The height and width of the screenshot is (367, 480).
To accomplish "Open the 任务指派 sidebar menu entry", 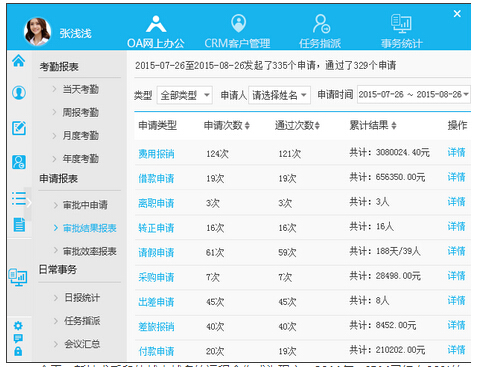I will [x=82, y=321].
